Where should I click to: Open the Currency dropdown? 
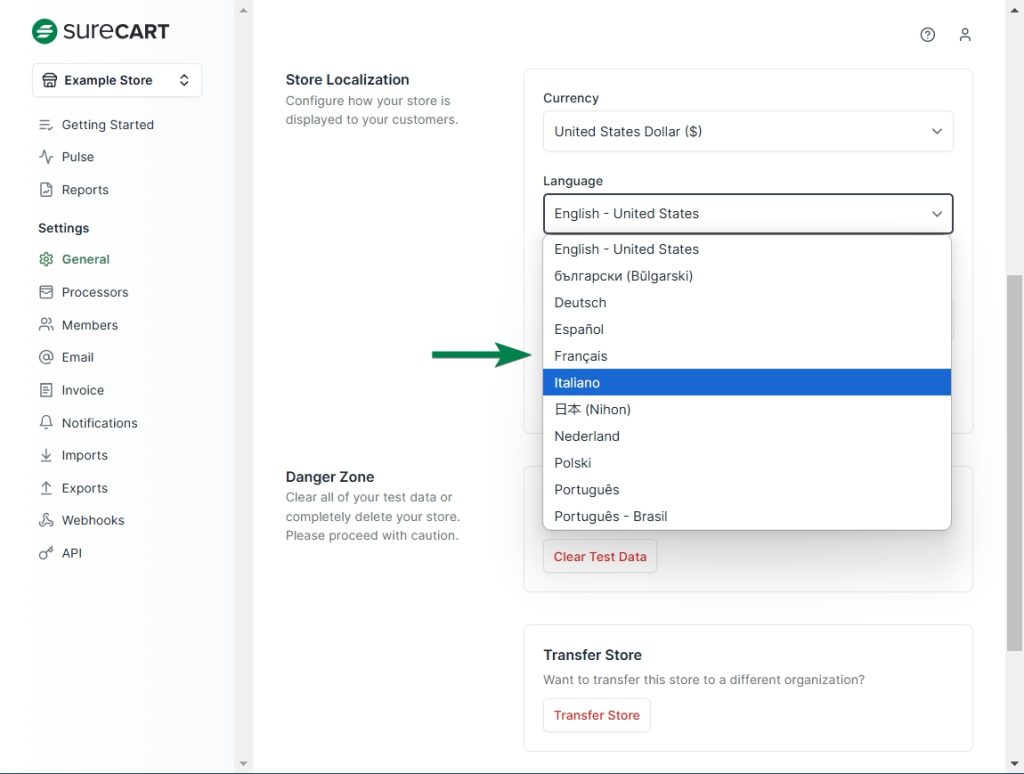(x=747, y=131)
